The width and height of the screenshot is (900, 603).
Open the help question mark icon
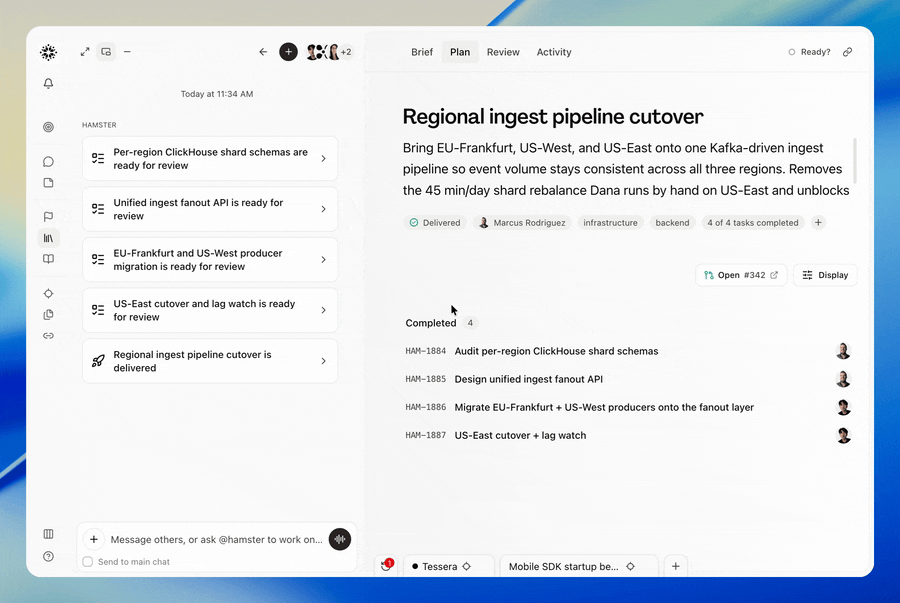(x=48, y=556)
